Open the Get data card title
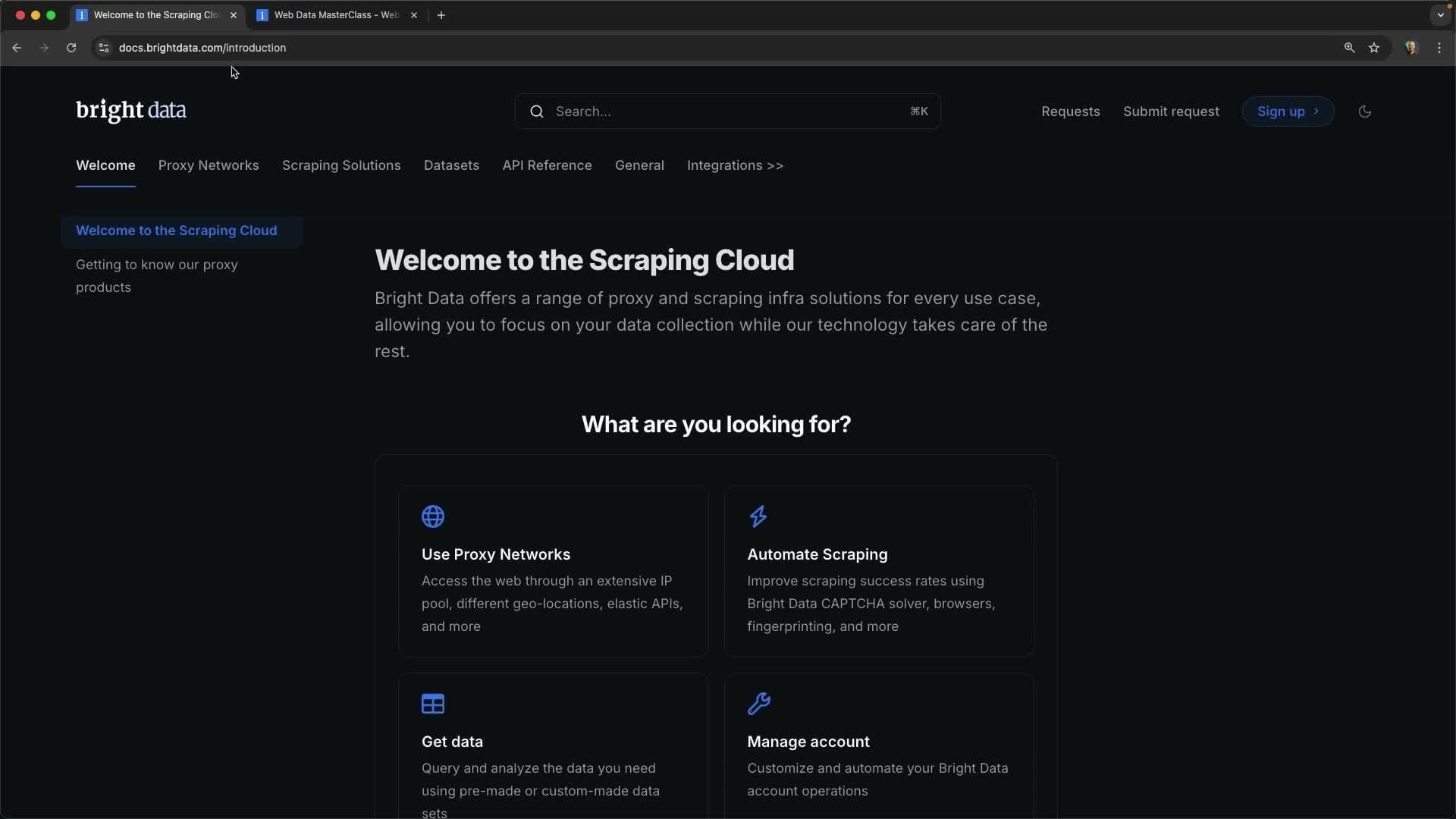This screenshot has height=819, width=1456. 452,742
